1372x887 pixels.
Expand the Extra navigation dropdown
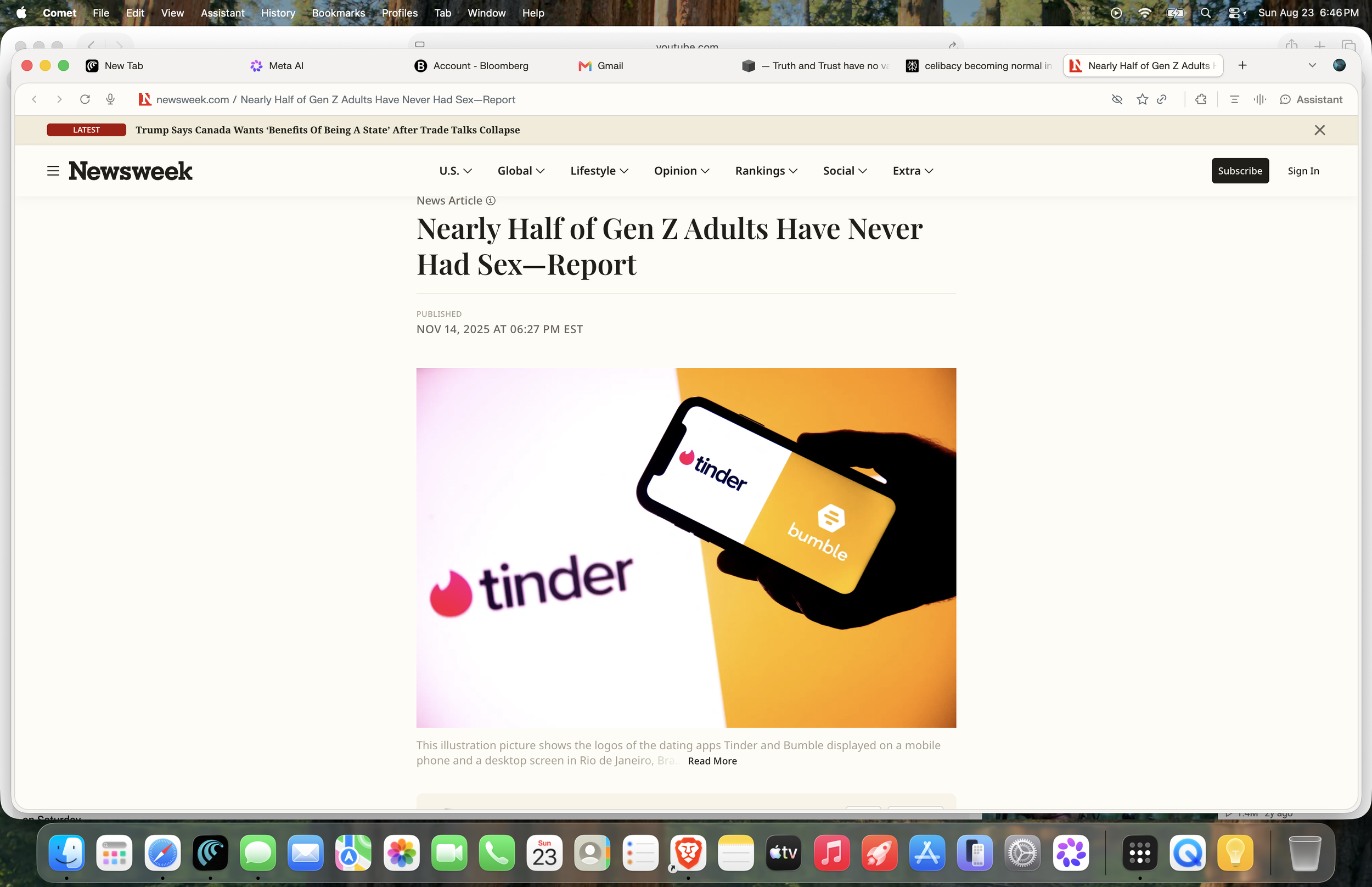click(913, 171)
